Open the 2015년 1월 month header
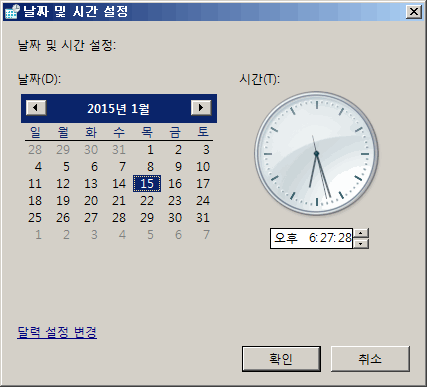This screenshot has height=387, width=427. pos(118,109)
